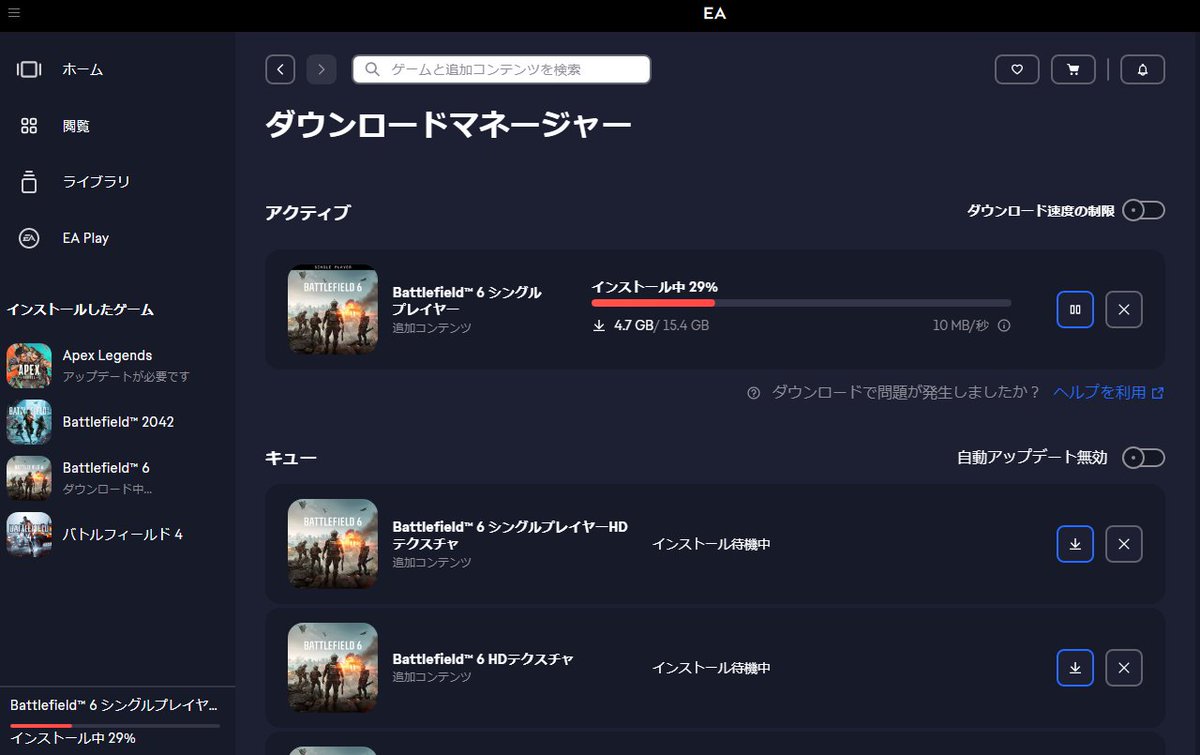Click the 10 MB/秒 speed text
This screenshot has height=755, width=1200.
pos(961,325)
